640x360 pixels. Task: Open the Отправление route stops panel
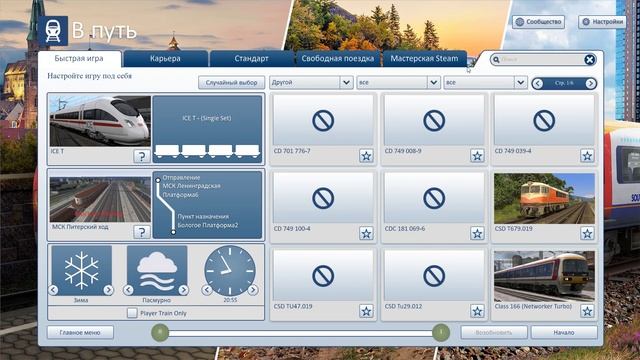pos(207,205)
